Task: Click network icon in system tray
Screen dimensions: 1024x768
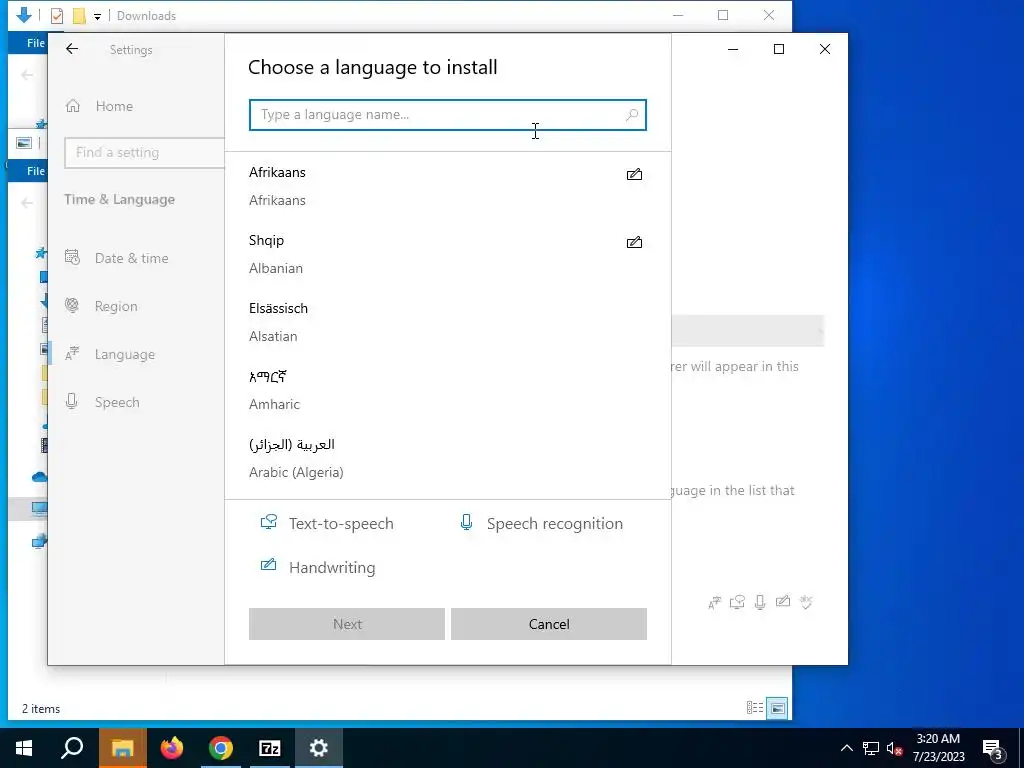Action: [871, 748]
